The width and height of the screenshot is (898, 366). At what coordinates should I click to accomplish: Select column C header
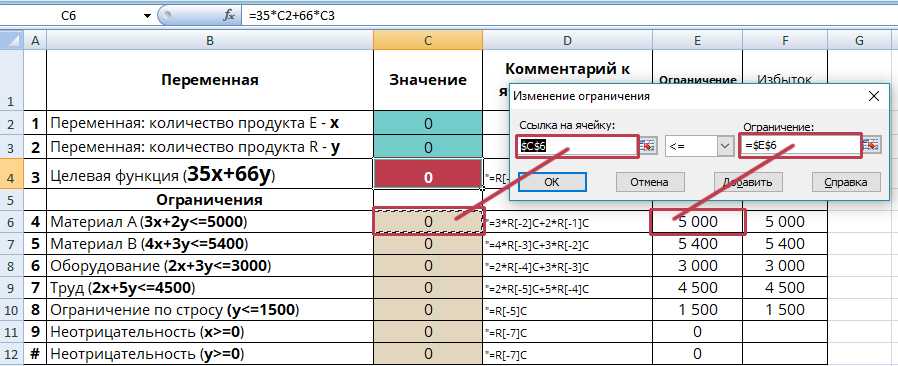pos(428,40)
